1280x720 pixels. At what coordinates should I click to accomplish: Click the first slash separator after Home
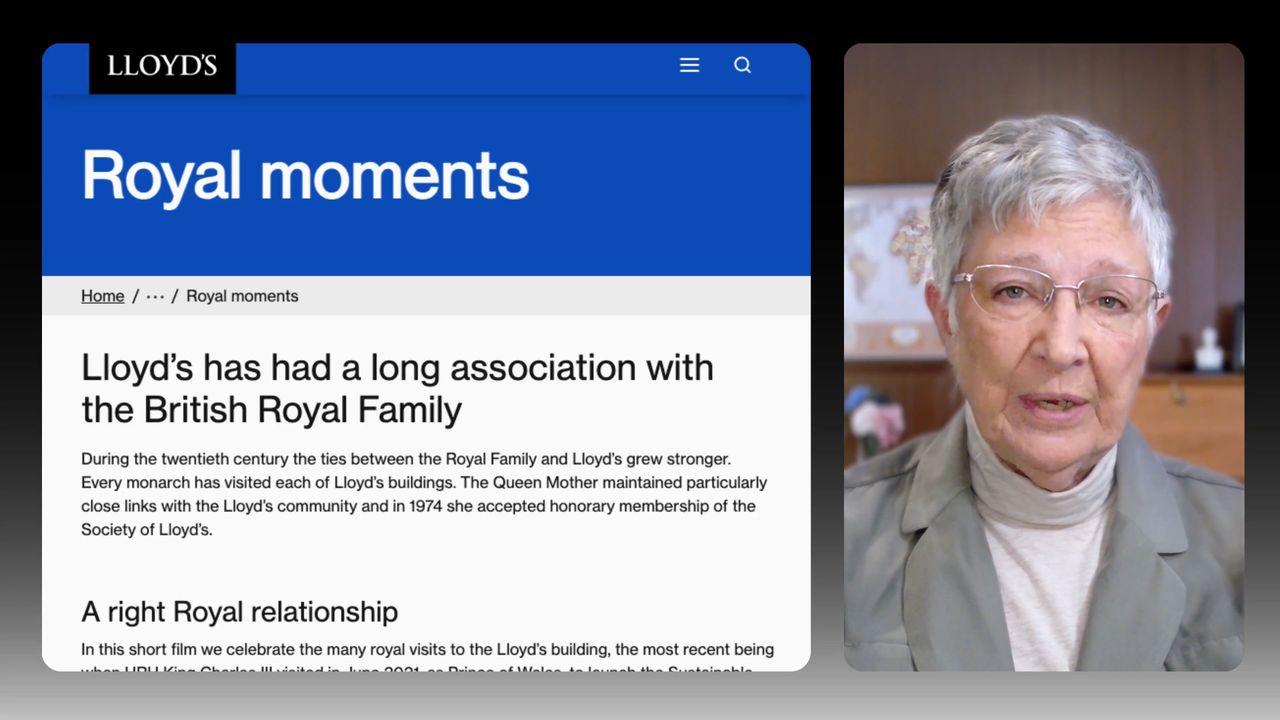tap(135, 296)
